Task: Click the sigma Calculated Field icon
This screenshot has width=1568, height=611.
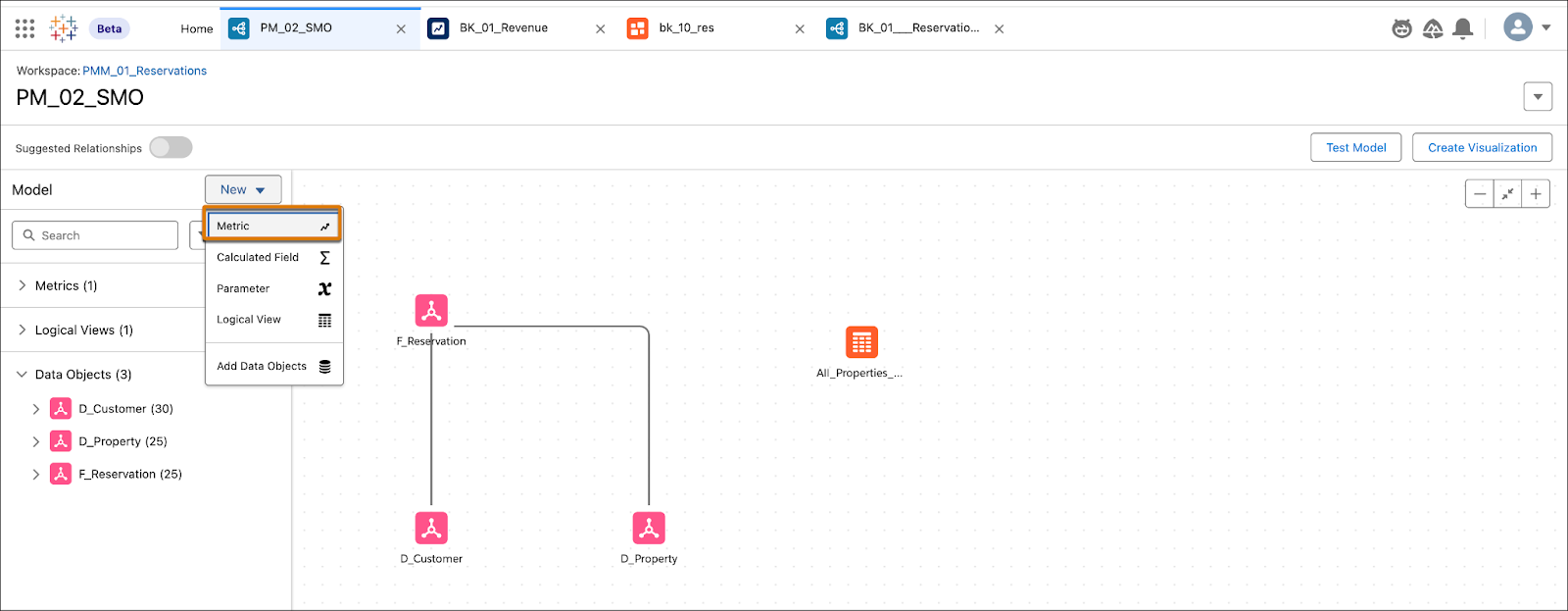Action: (x=325, y=258)
